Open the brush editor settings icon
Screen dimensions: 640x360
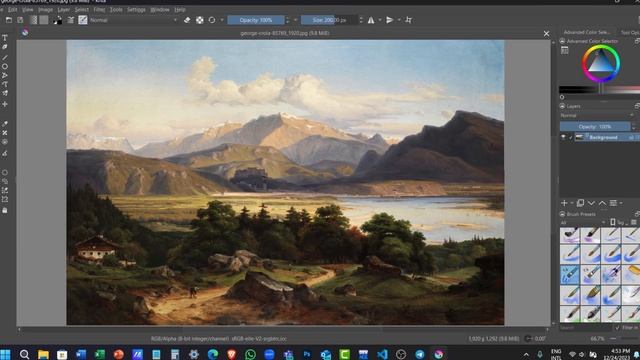tap(71, 20)
